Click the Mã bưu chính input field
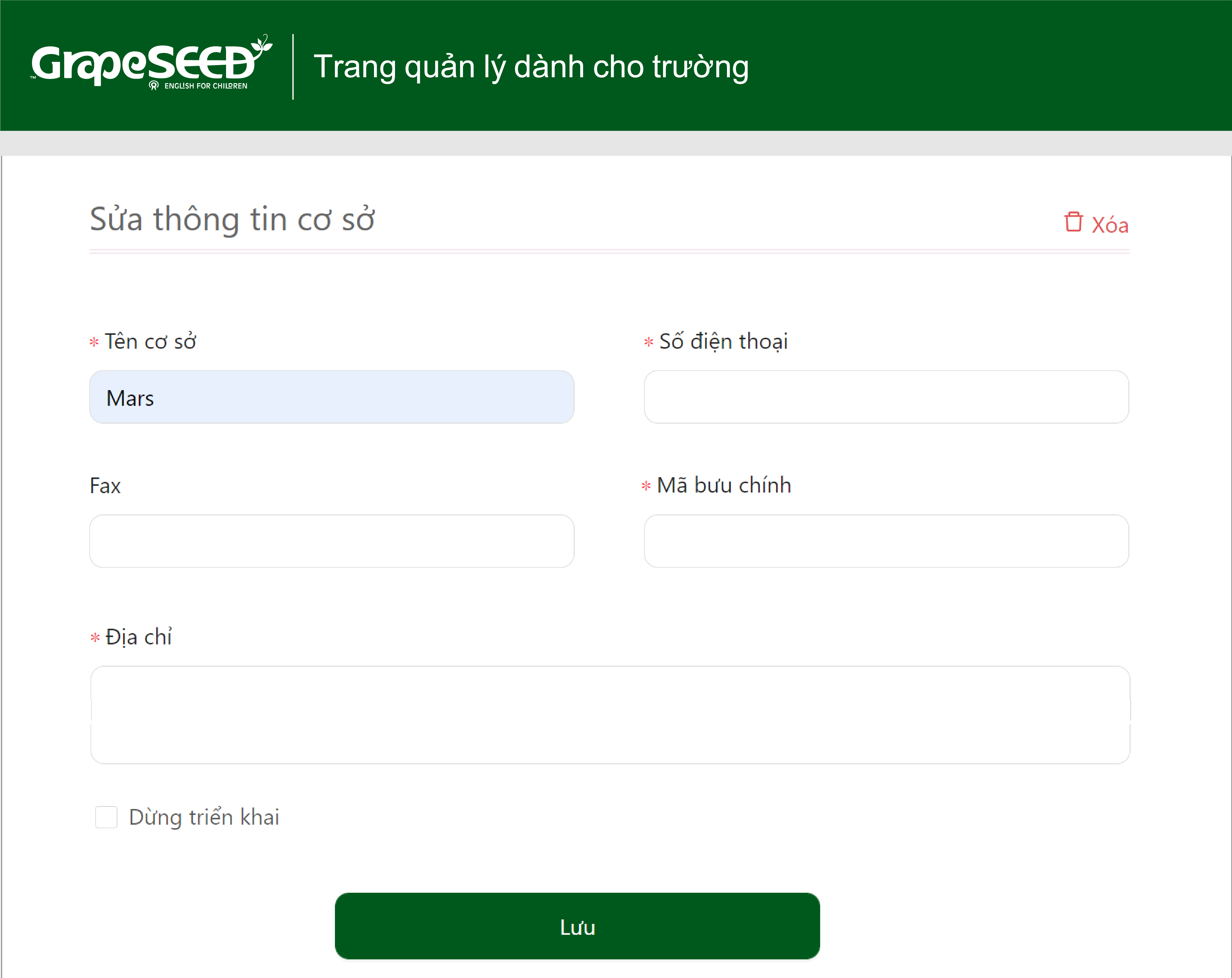Screen dimensions: 1232x978 pos(886,541)
